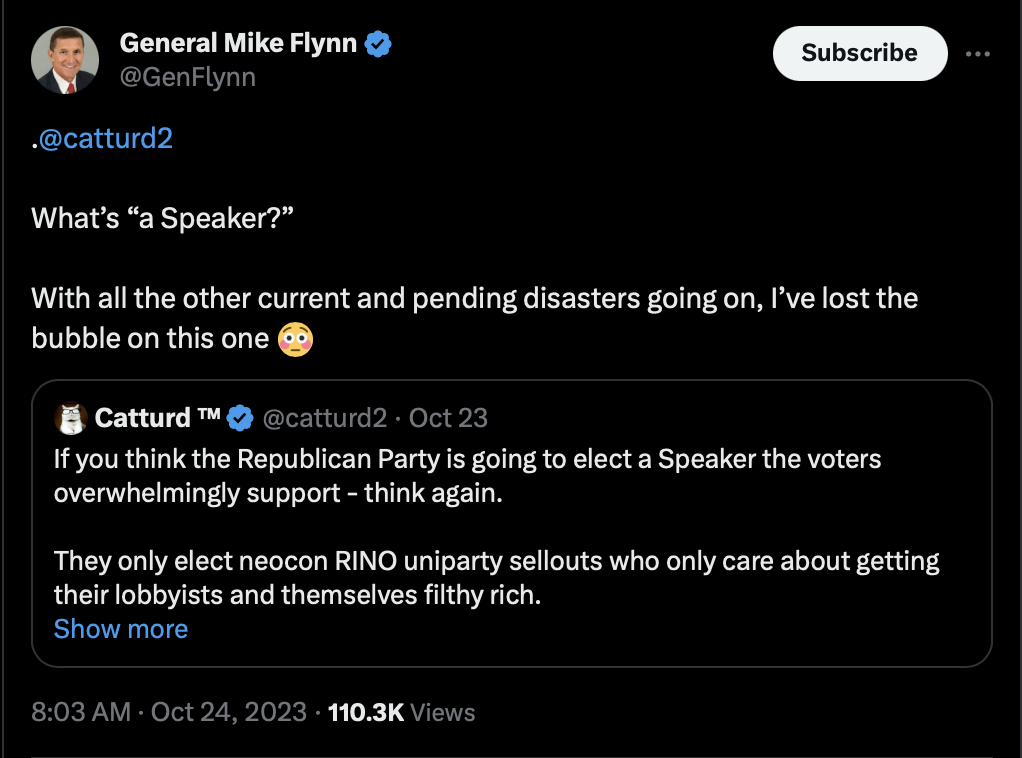This screenshot has height=758, width=1022.
Task: Open the Catturd ™ display name
Action: pyautogui.click(x=157, y=418)
